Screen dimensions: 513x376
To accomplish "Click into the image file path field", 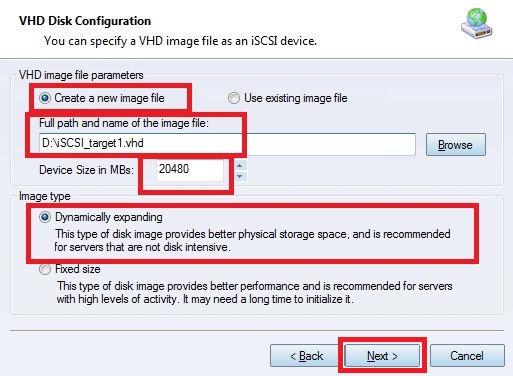I will coord(227,144).
